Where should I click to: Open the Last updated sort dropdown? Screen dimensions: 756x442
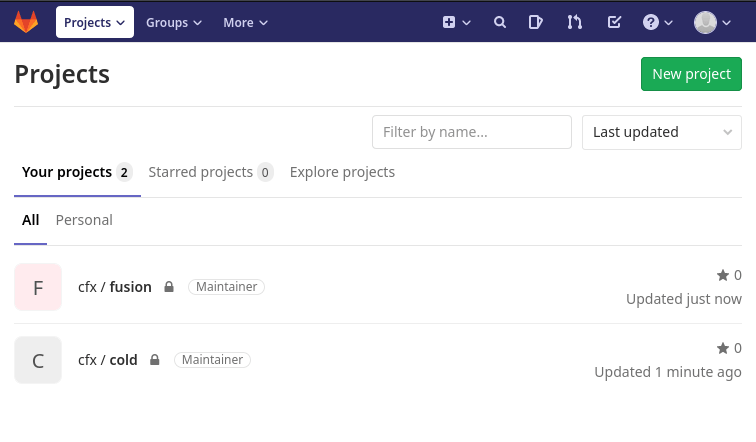[x=661, y=132]
